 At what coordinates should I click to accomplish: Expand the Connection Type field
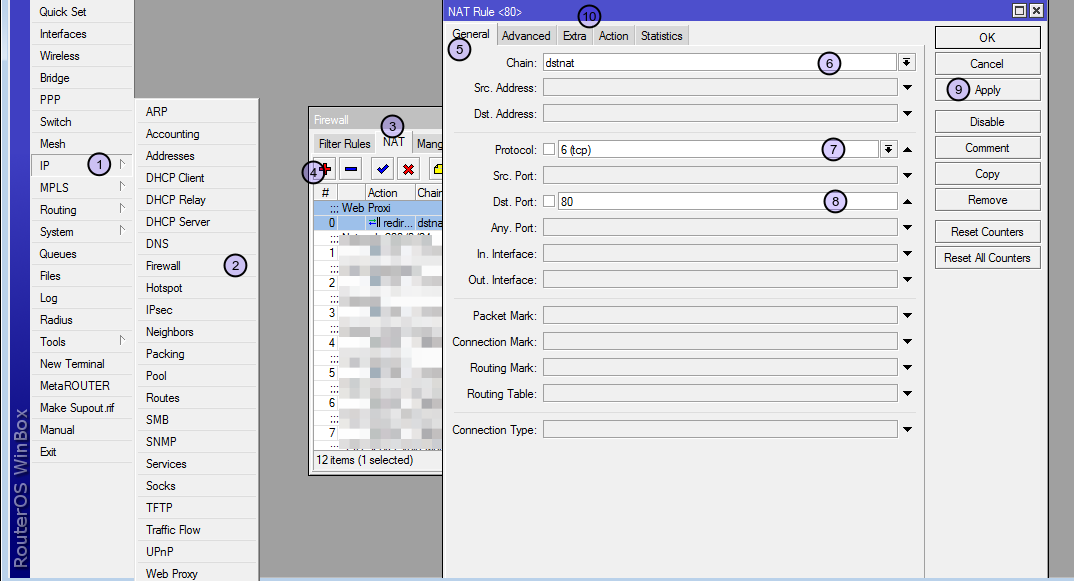[x=907, y=430]
